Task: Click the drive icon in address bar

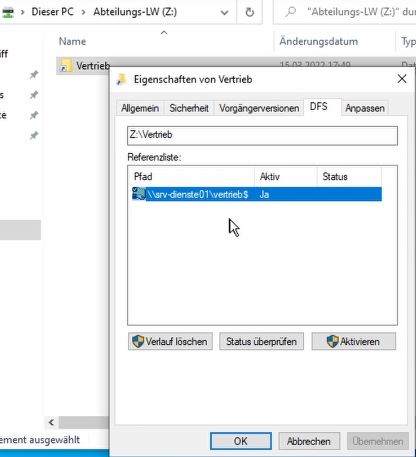Action: point(8,13)
